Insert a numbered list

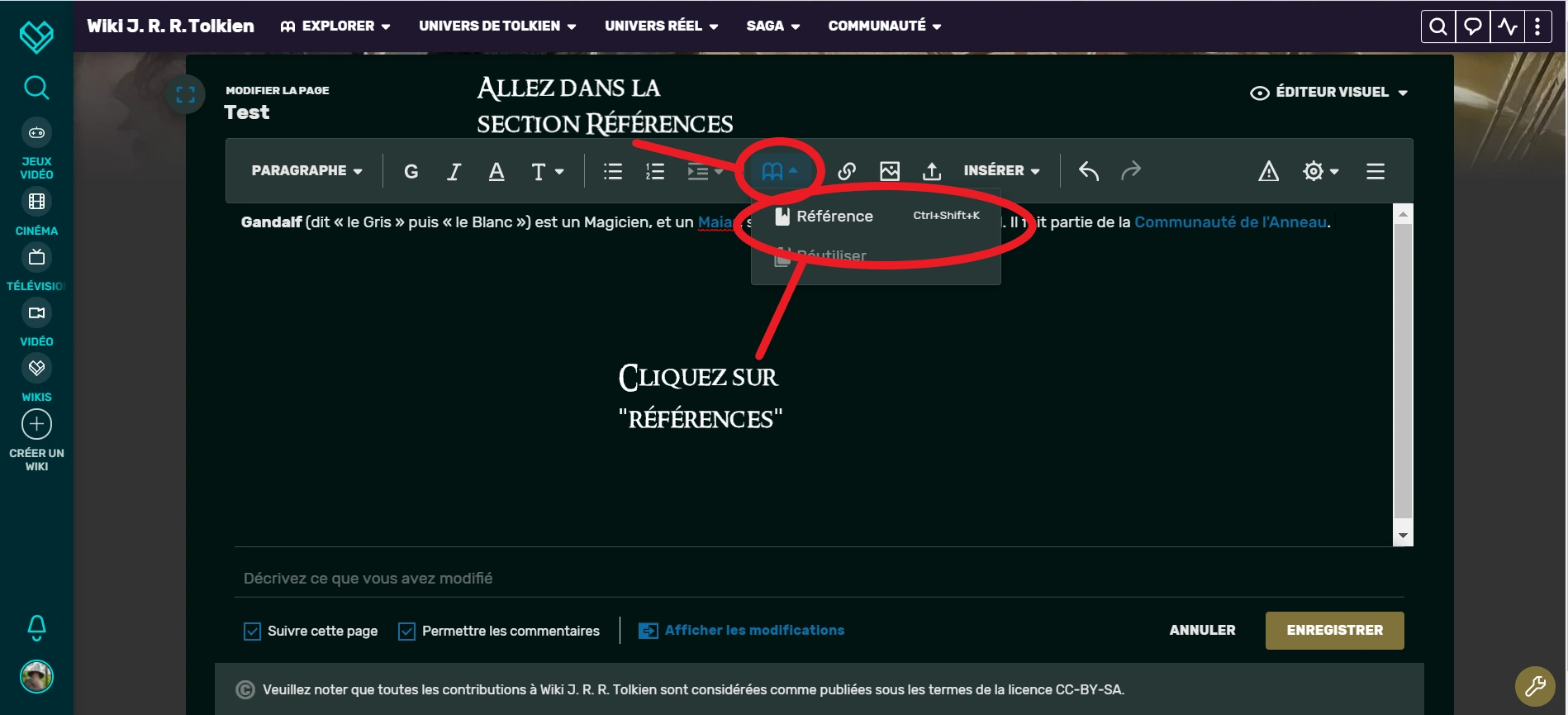[x=655, y=171]
